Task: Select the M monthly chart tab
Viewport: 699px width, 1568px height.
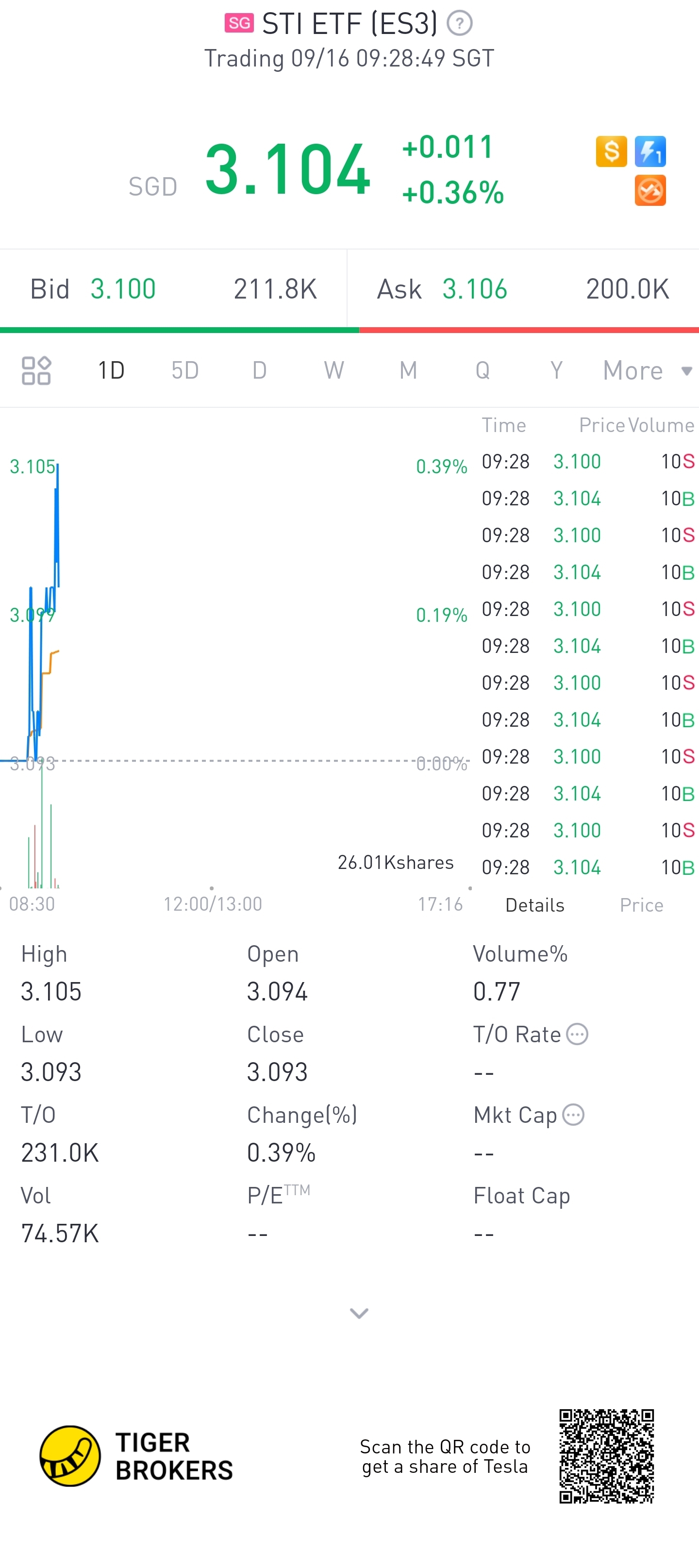Action: (x=408, y=370)
